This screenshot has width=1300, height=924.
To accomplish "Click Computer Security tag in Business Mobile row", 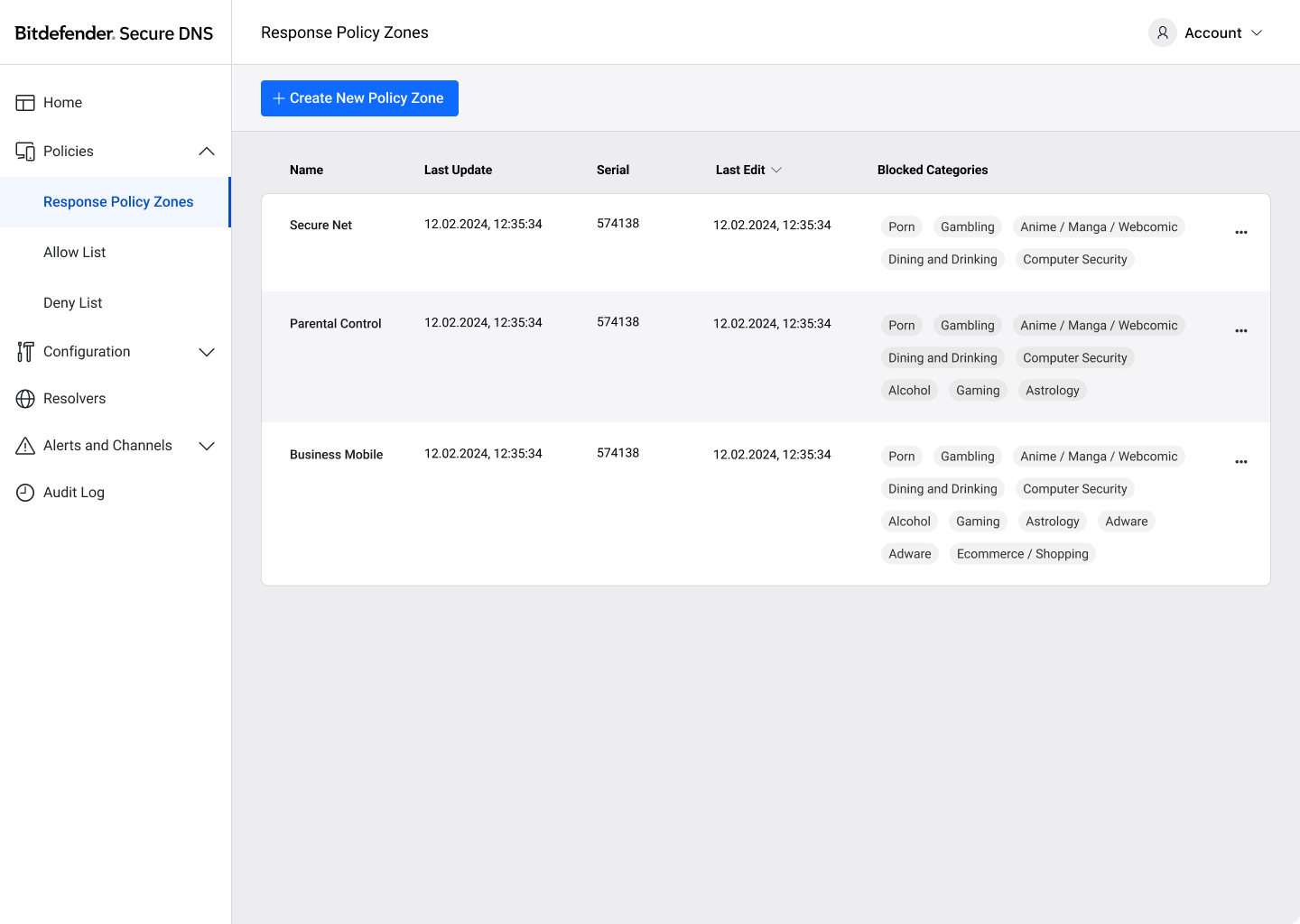I will point(1075,489).
